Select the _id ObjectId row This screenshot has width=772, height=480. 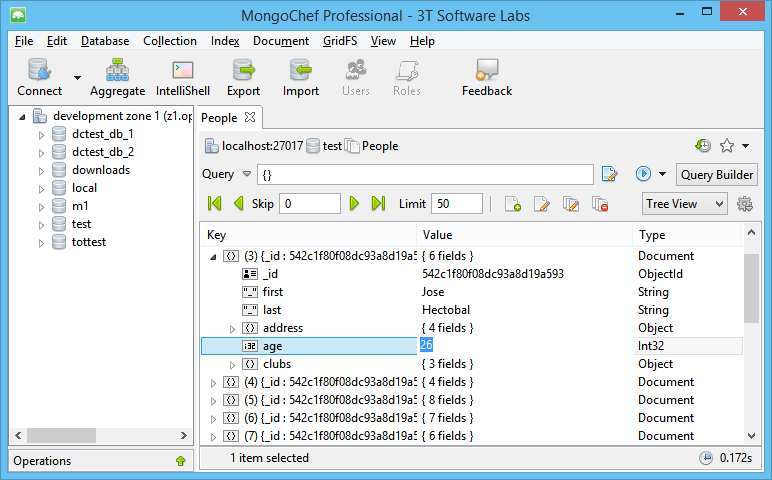(471, 274)
